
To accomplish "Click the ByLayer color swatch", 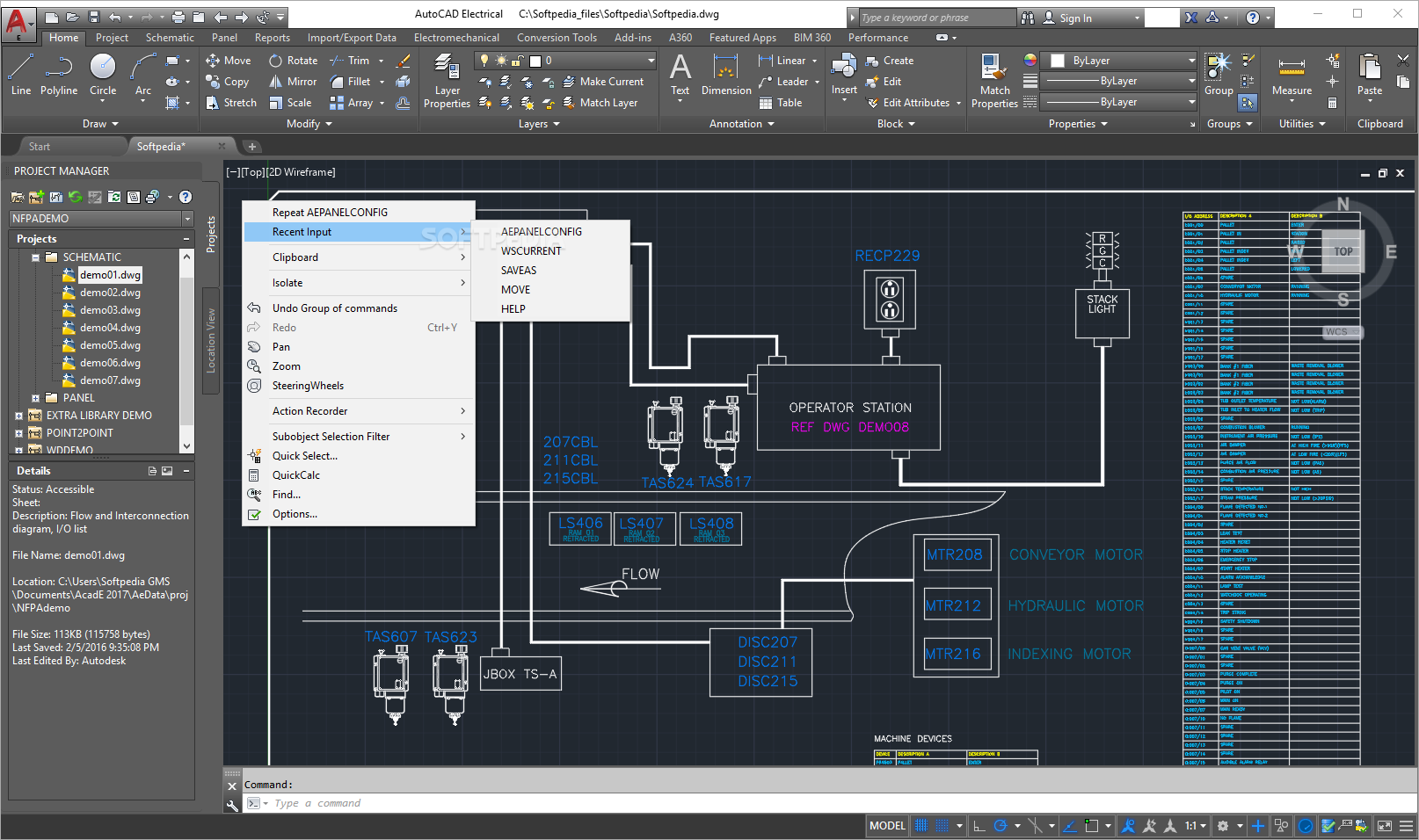I will pos(1058,60).
